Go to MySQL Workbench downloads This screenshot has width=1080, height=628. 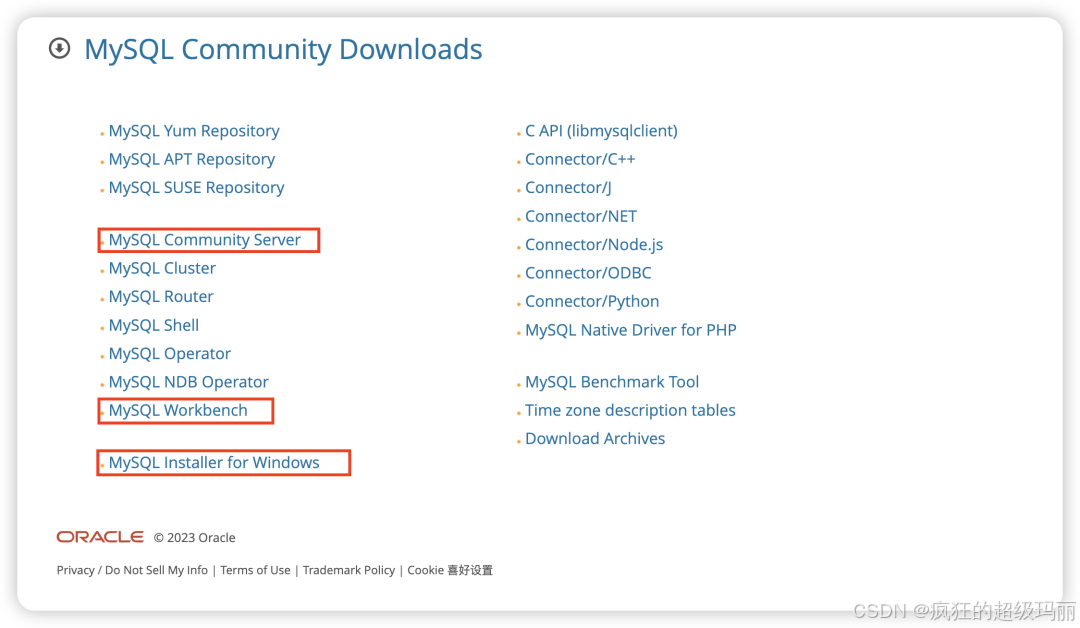point(178,410)
